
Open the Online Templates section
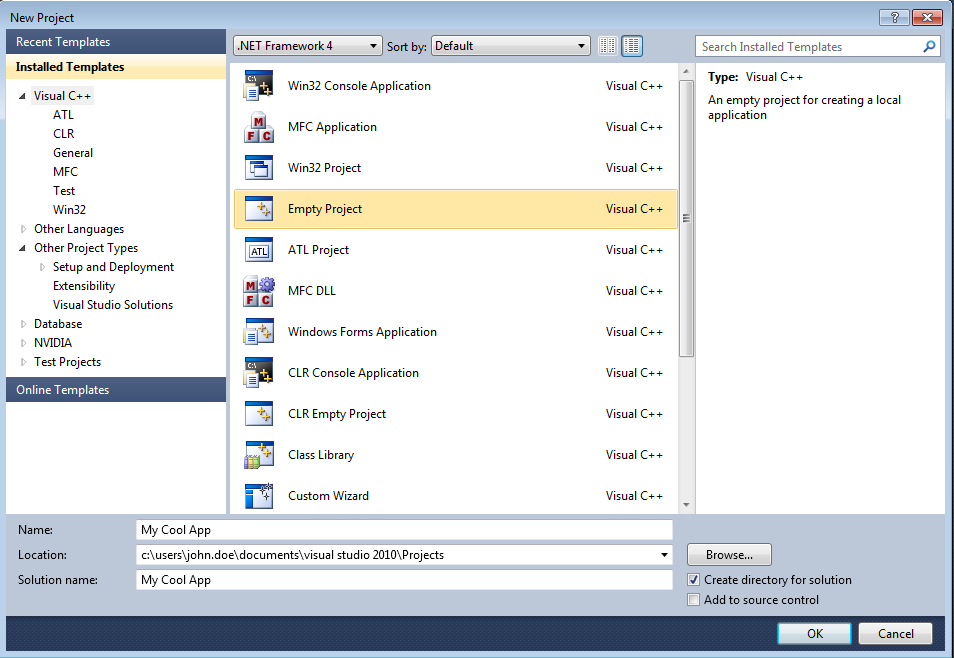tap(116, 390)
